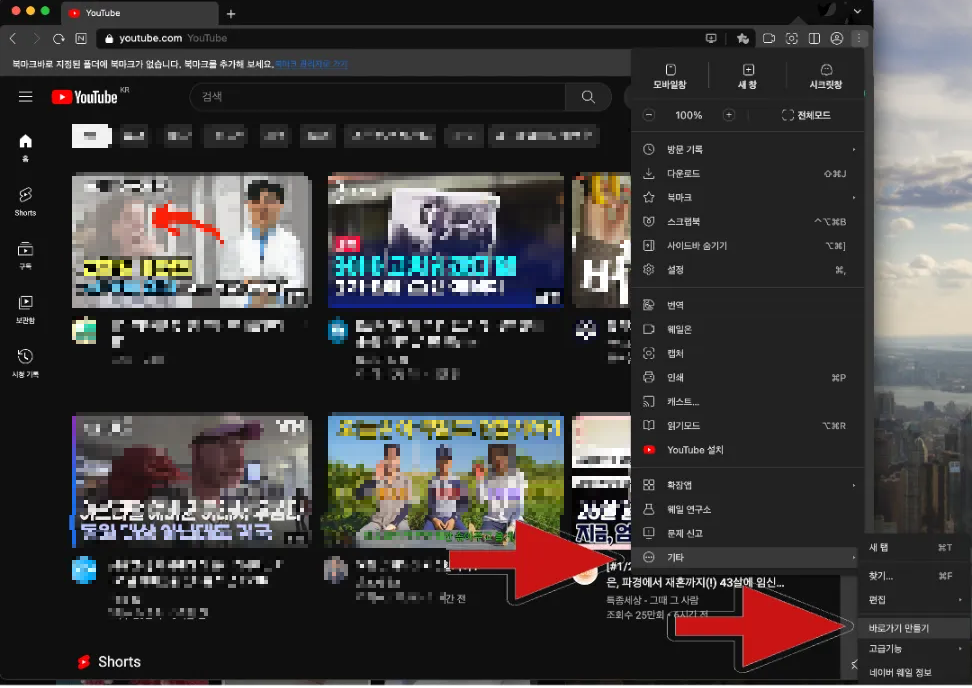Select Print (인쇄) menu item
This screenshot has height=688, width=972.
(x=748, y=378)
